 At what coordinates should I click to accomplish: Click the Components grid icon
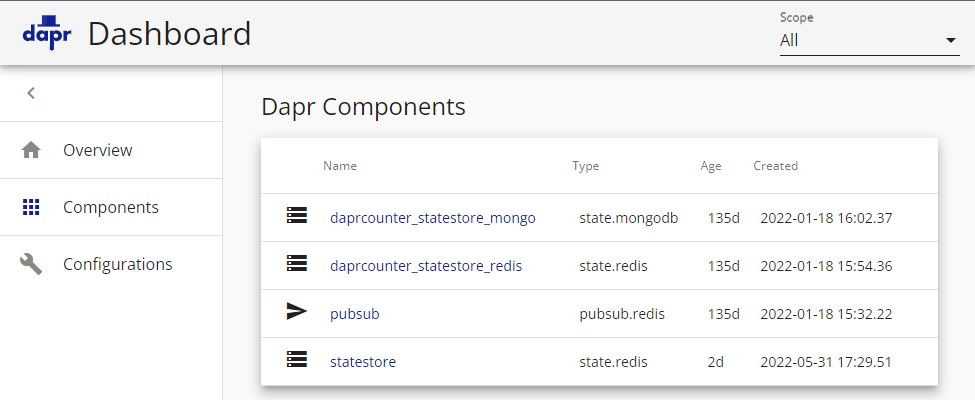(x=31, y=207)
